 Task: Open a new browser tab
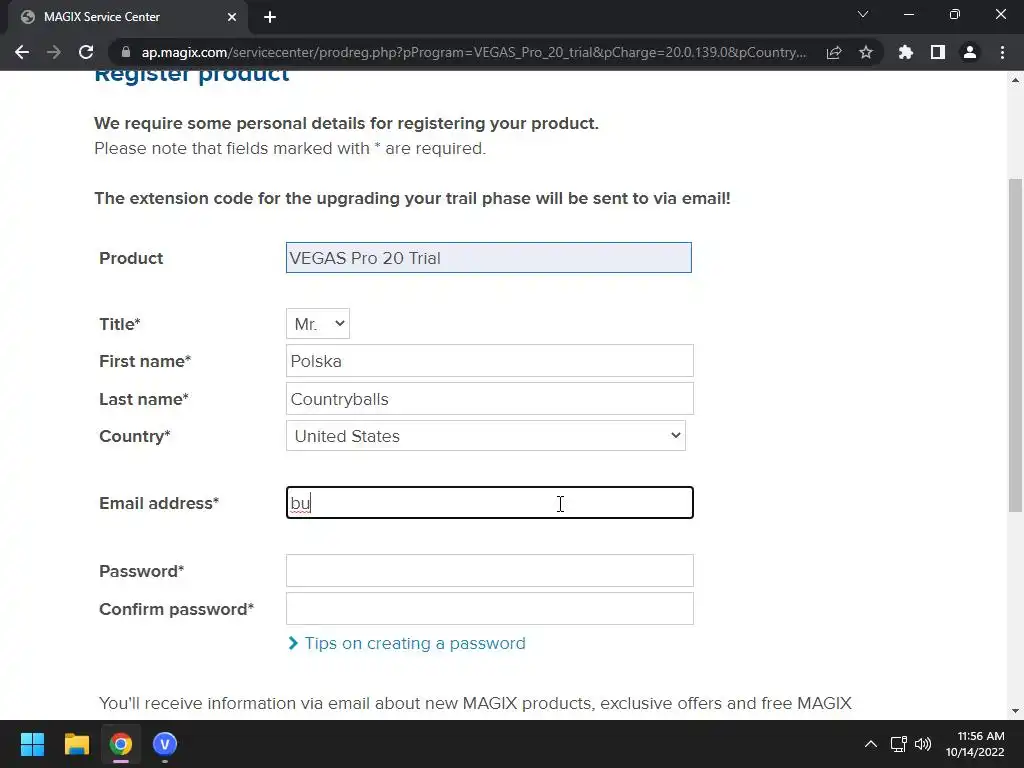pos(270,17)
